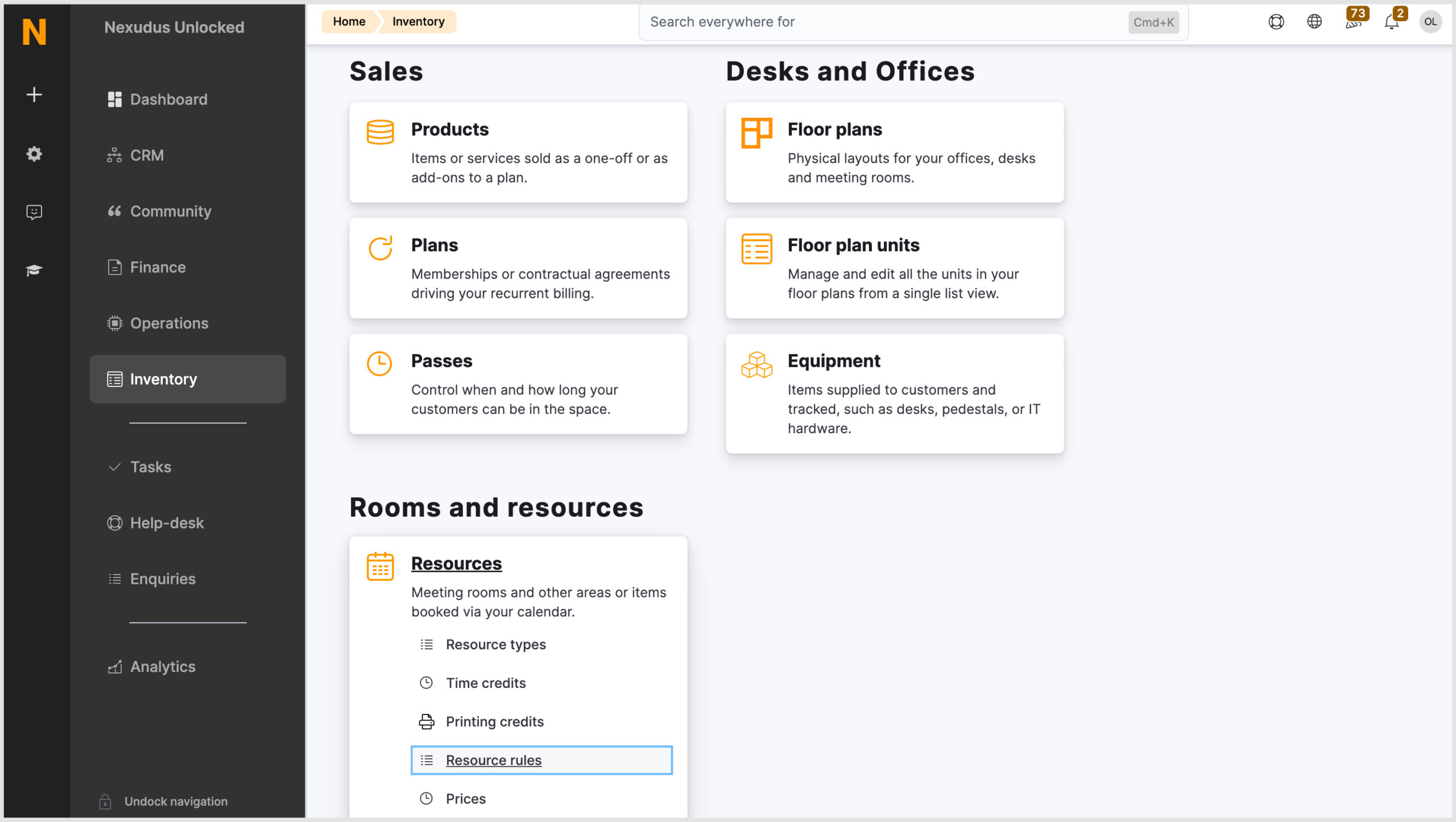Open Community in the sidebar
The width and height of the screenshot is (1456, 822).
[188, 211]
